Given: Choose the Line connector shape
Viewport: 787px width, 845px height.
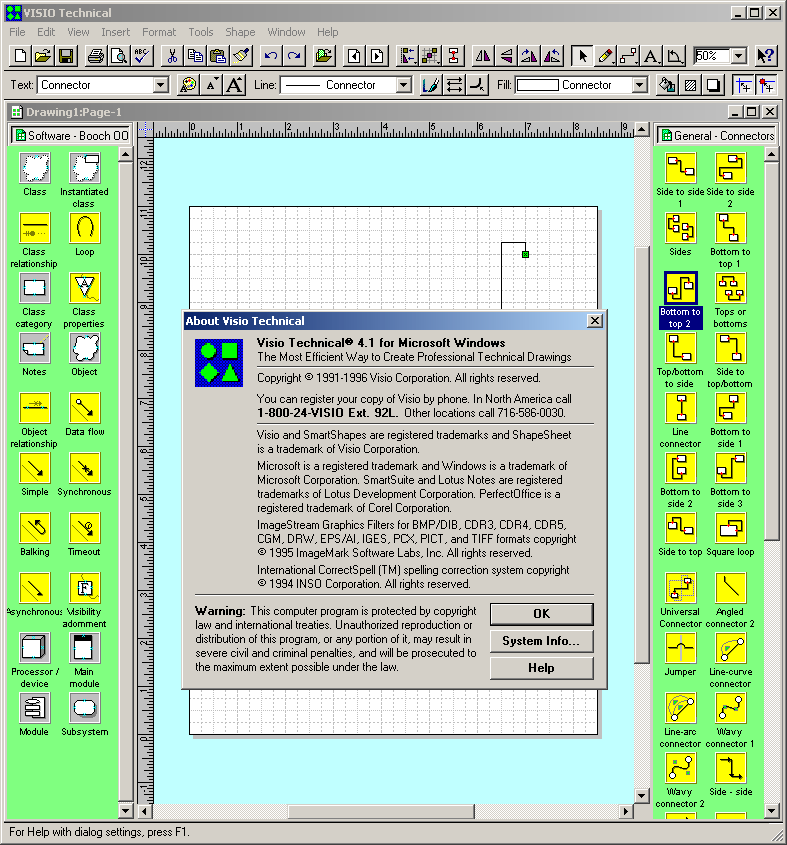Looking at the screenshot, I should (x=680, y=420).
